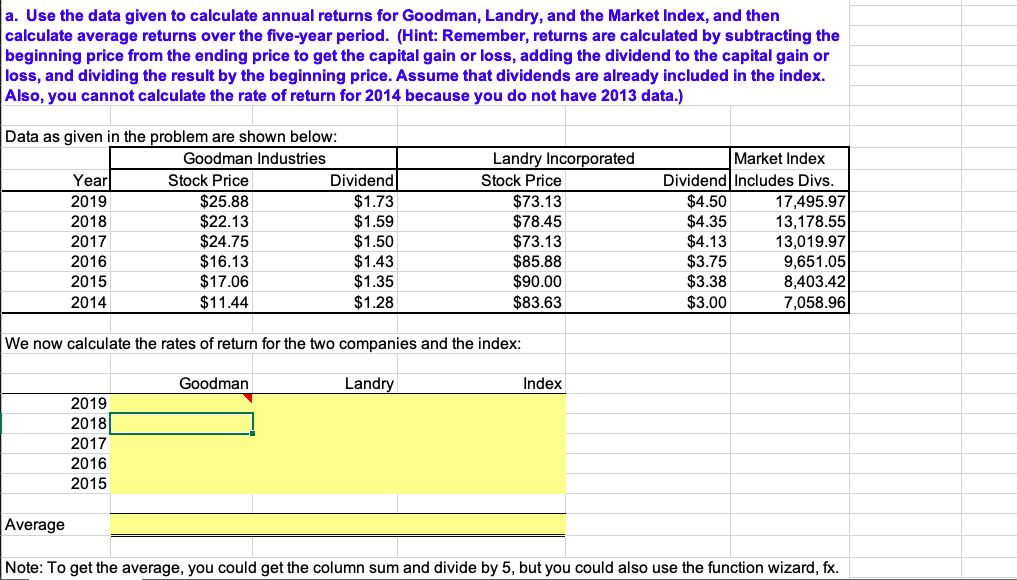This screenshot has width=1017, height=580.
Task: Click the Goodman 2017 dividend $1.50
Action: click(374, 242)
